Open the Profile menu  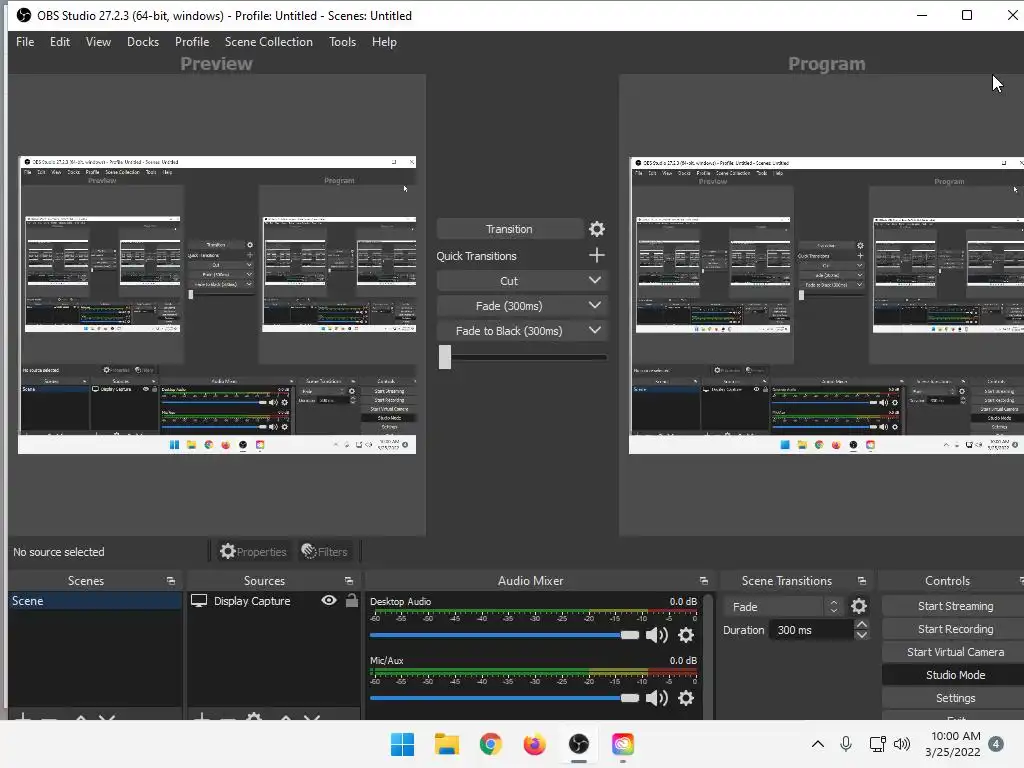192,42
